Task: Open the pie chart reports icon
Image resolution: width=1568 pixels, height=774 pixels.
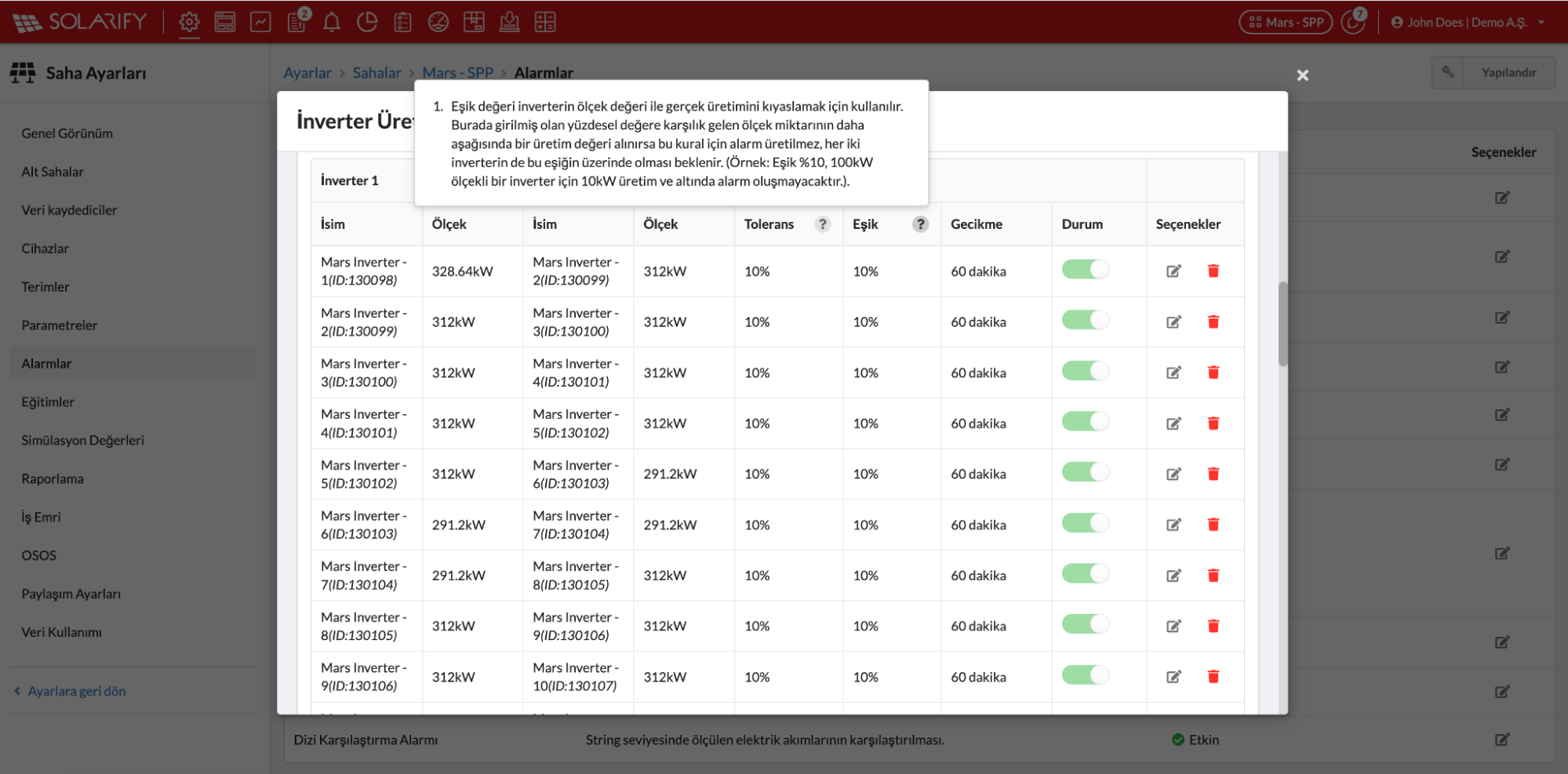Action: [x=367, y=22]
